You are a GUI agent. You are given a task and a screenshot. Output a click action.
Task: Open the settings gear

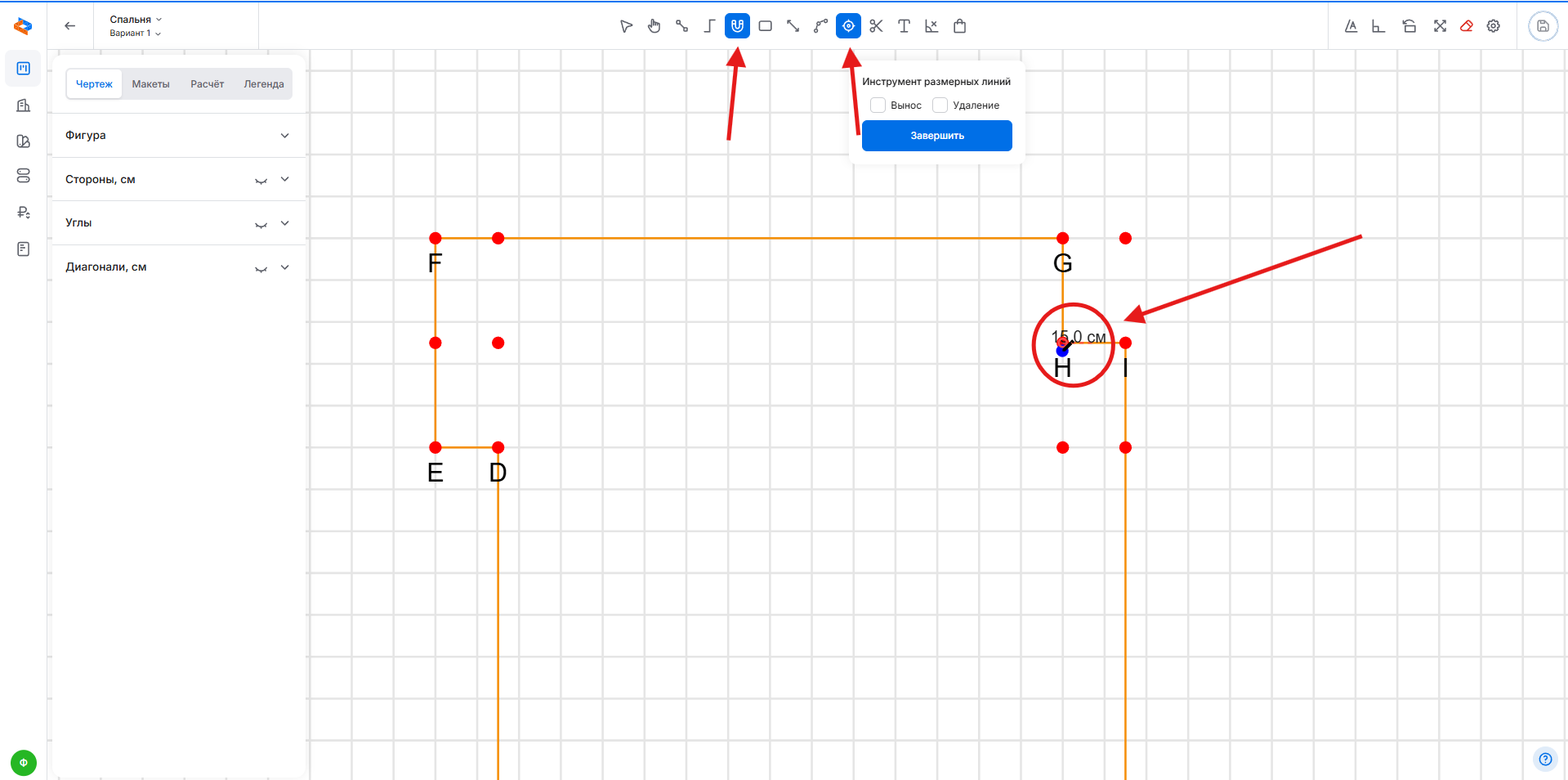point(1494,26)
